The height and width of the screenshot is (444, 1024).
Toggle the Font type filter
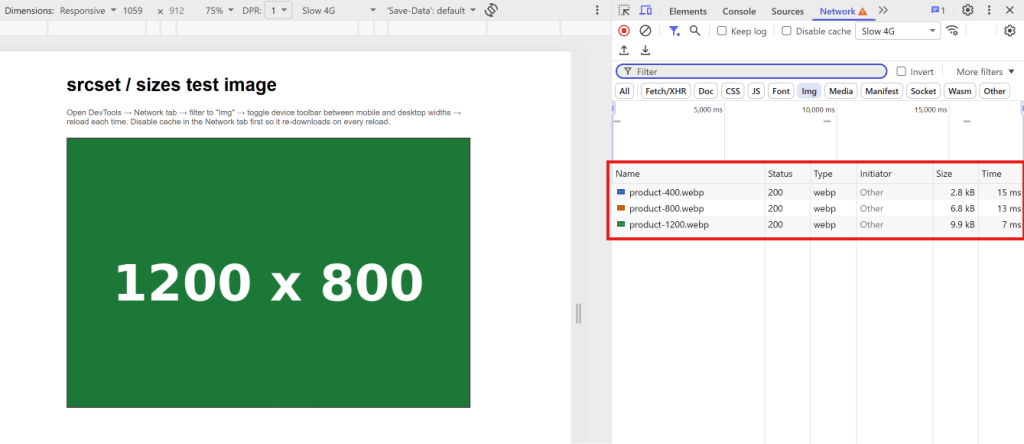click(781, 91)
